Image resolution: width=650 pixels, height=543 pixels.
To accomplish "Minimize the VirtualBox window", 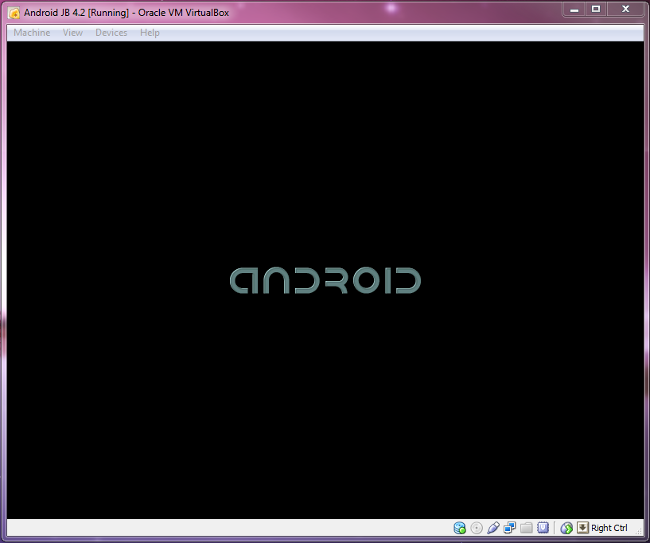I will (x=574, y=10).
